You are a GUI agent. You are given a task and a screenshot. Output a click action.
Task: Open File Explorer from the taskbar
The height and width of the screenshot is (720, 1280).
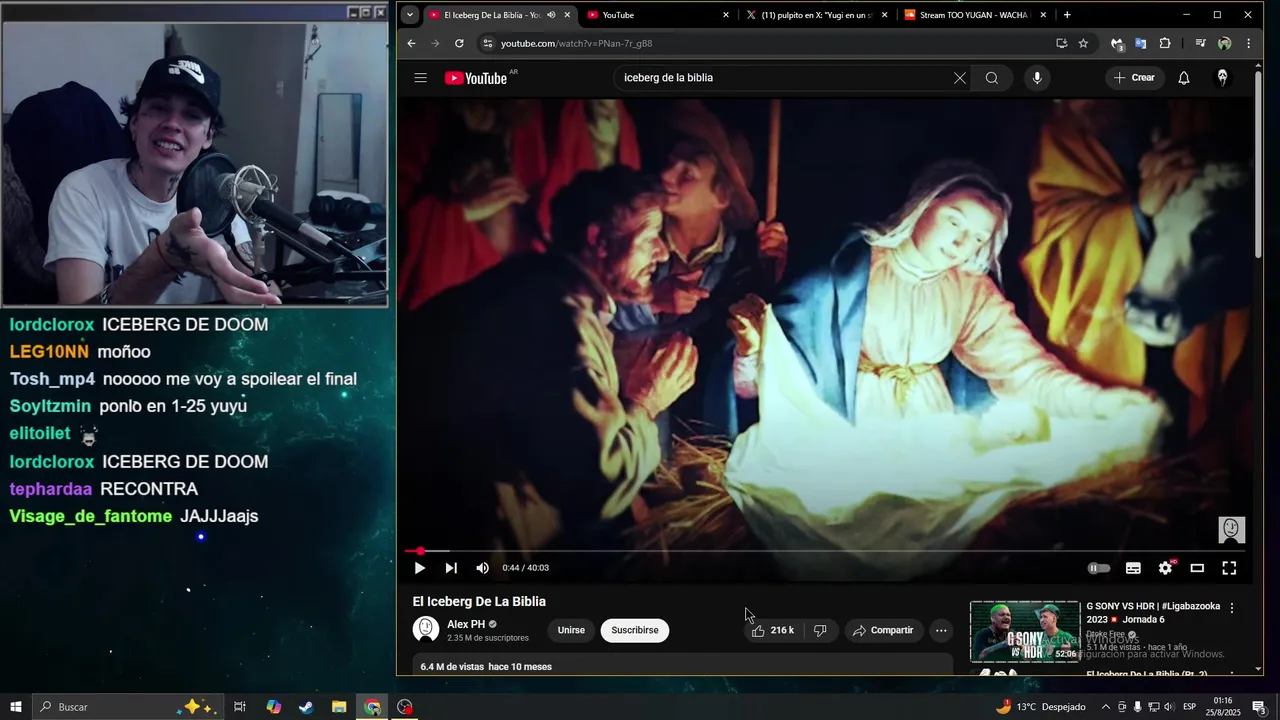339,707
